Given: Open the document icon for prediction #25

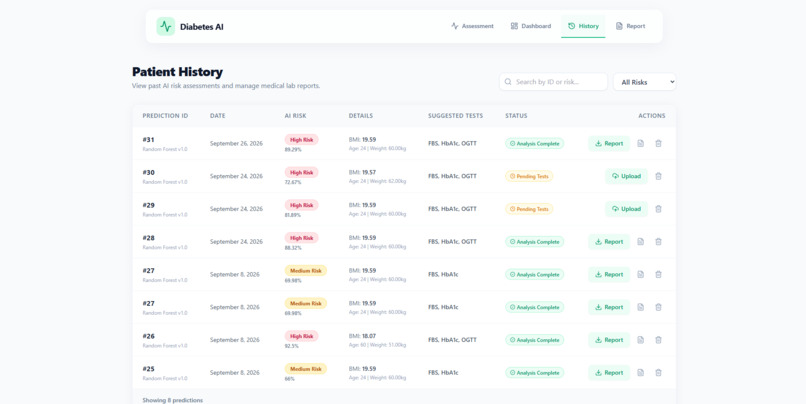Looking at the screenshot, I should 640,373.
